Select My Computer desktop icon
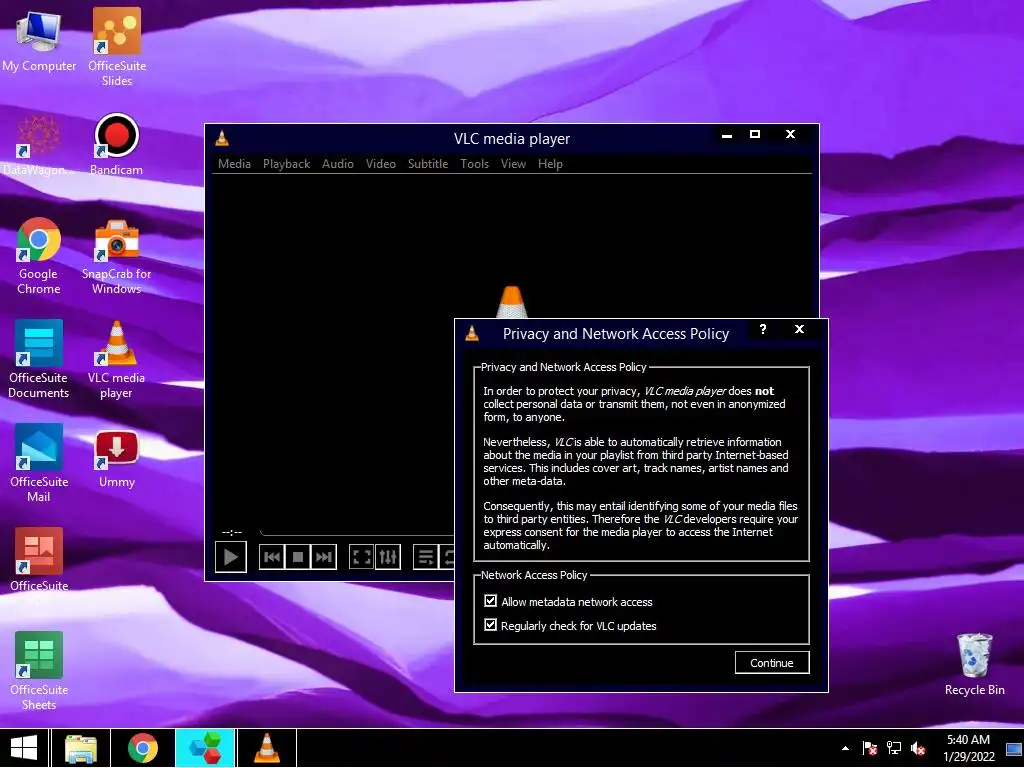The image size is (1024, 768). point(39,42)
